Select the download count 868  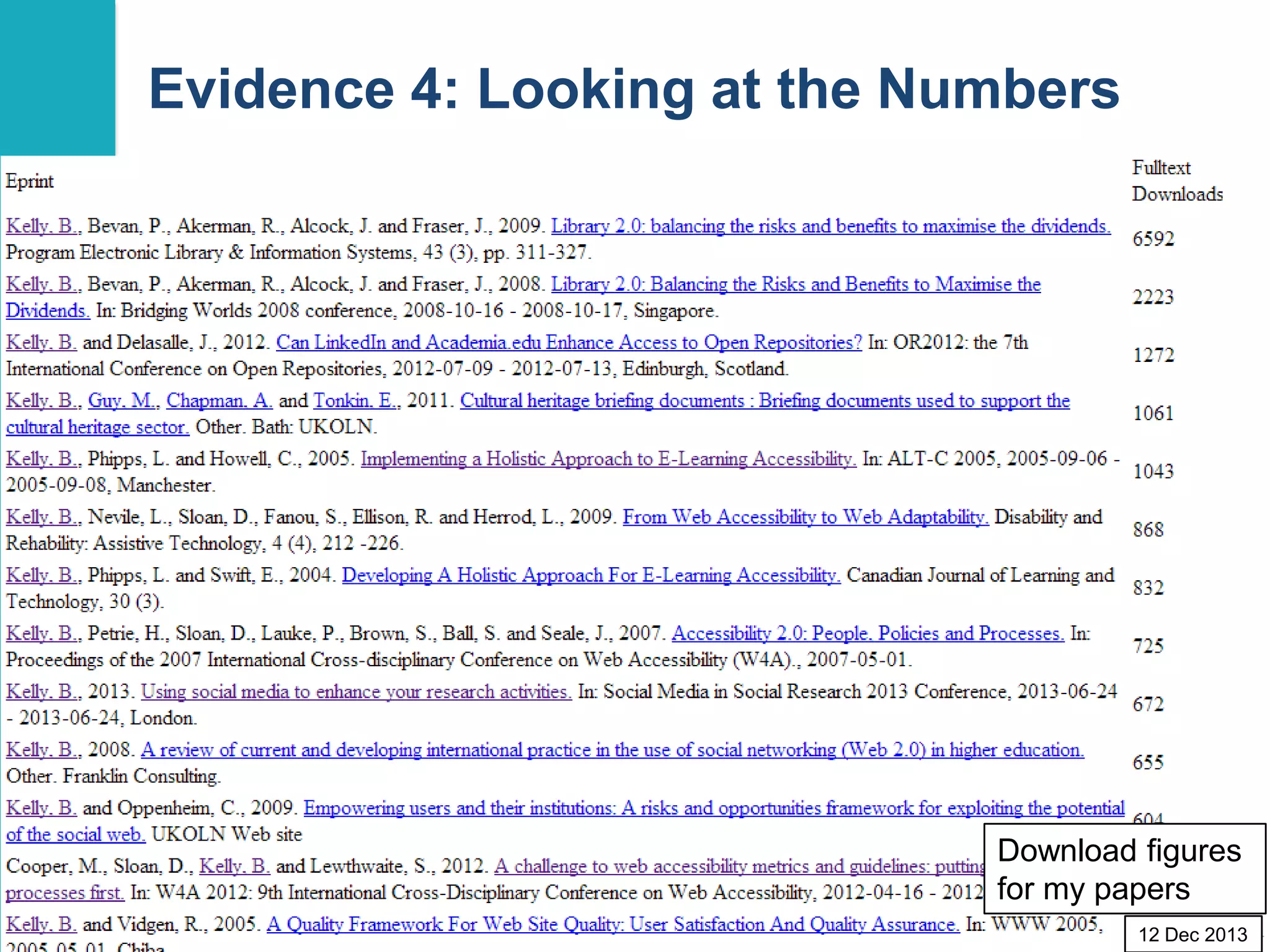pos(1148,531)
